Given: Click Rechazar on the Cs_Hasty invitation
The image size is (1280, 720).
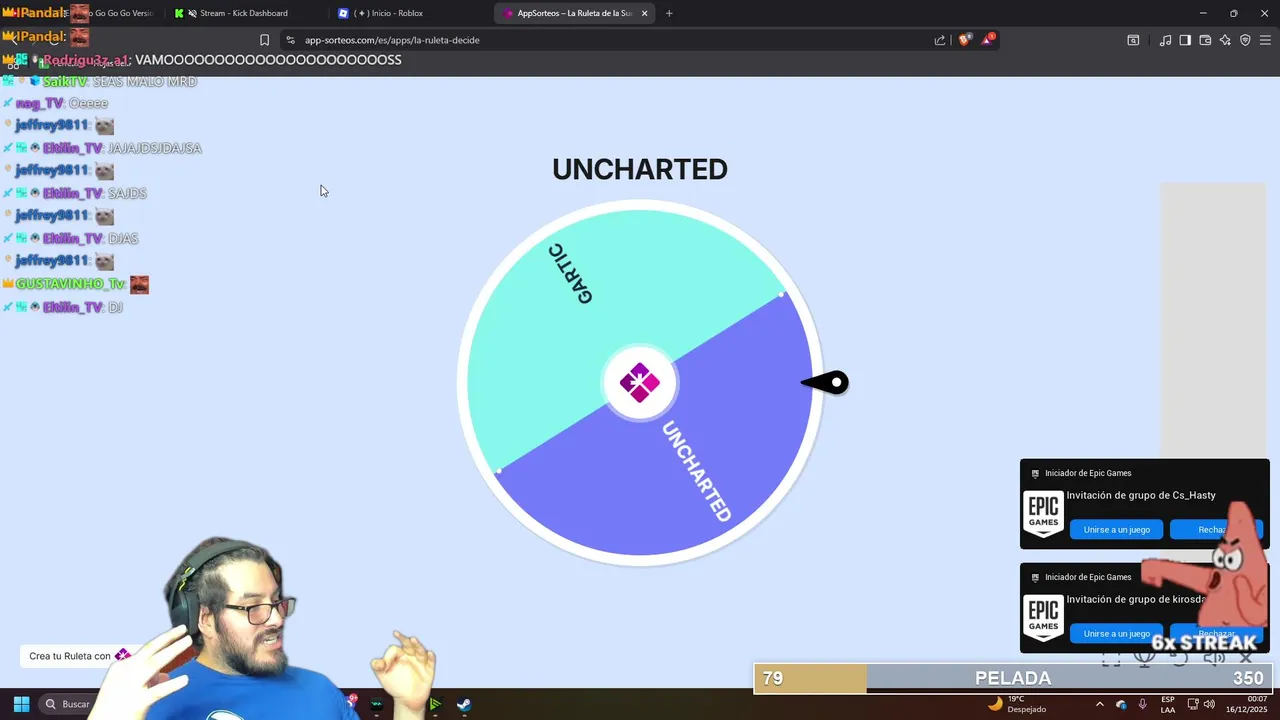Looking at the screenshot, I should pyautogui.click(x=1216, y=529).
